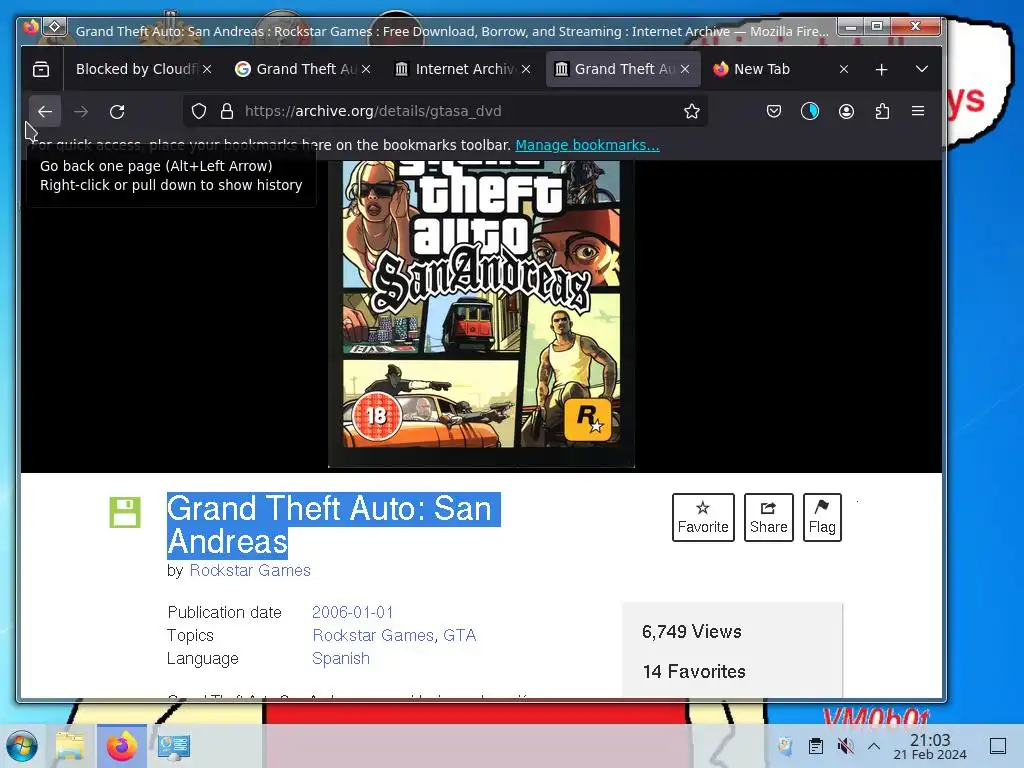1024x768 pixels.
Task: Open the Rockstar Games topic link
Action: tap(373, 635)
